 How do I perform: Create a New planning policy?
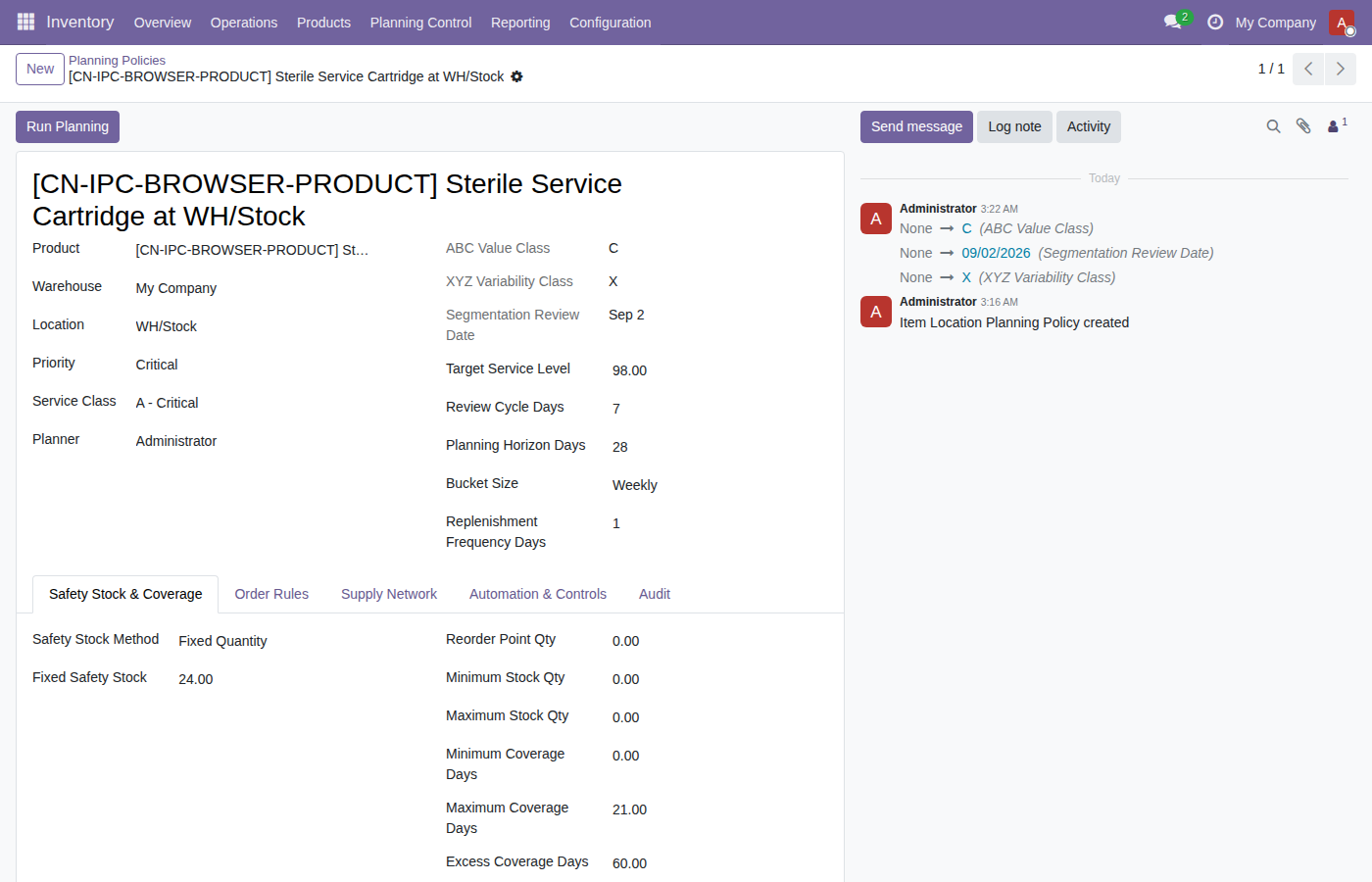coord(40,69)
